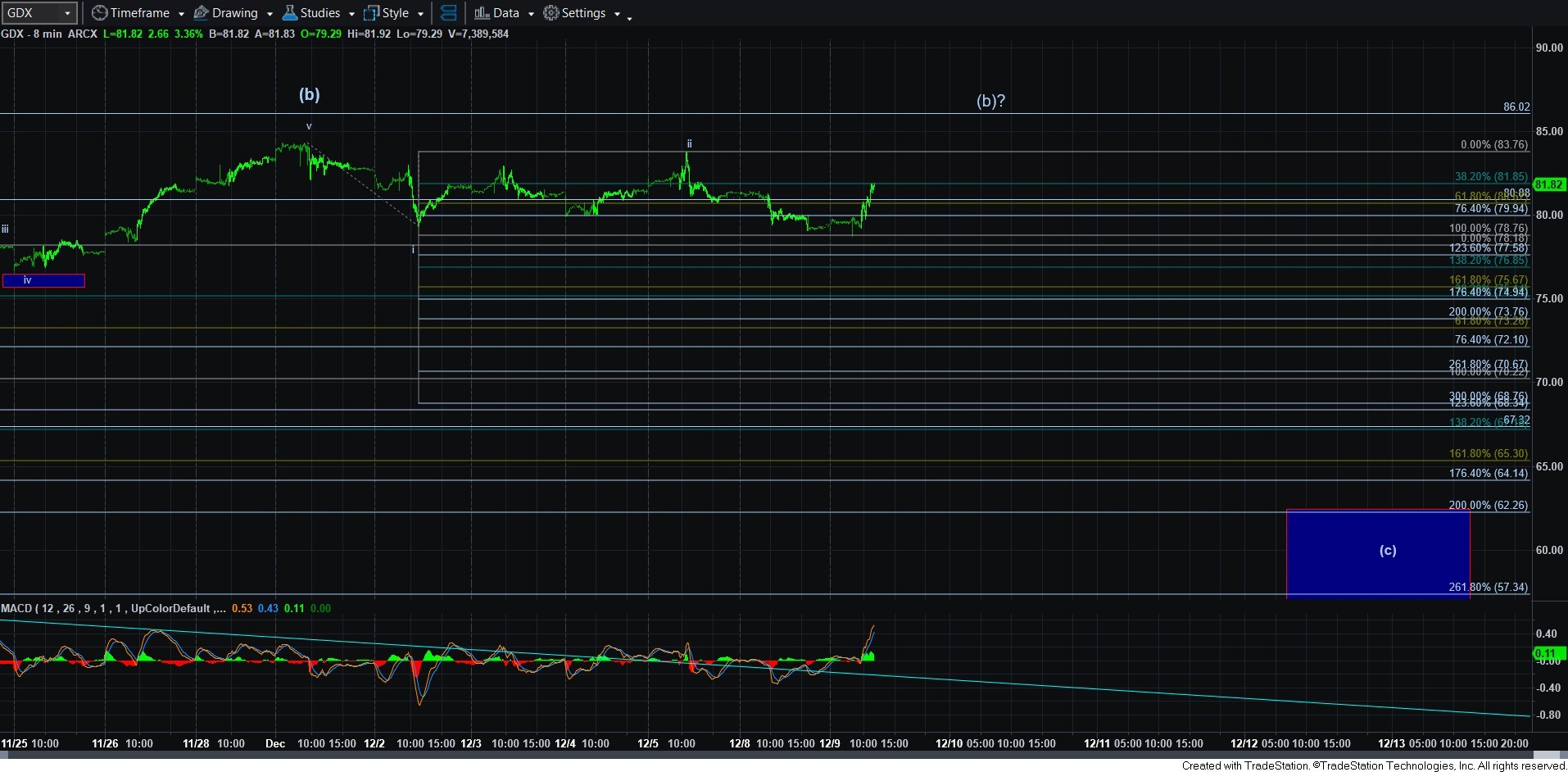Screen dimensions: 1568x772
Task: Open the GDX symbol dropdown
Action: pos(67,13)
